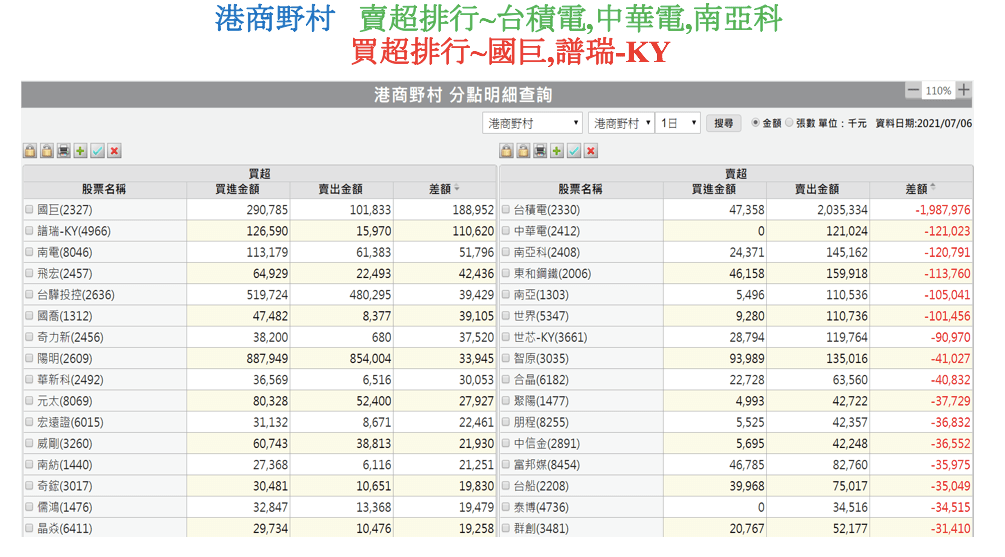
Task: Select the 張數 radio button
Action: click(789, 123)
